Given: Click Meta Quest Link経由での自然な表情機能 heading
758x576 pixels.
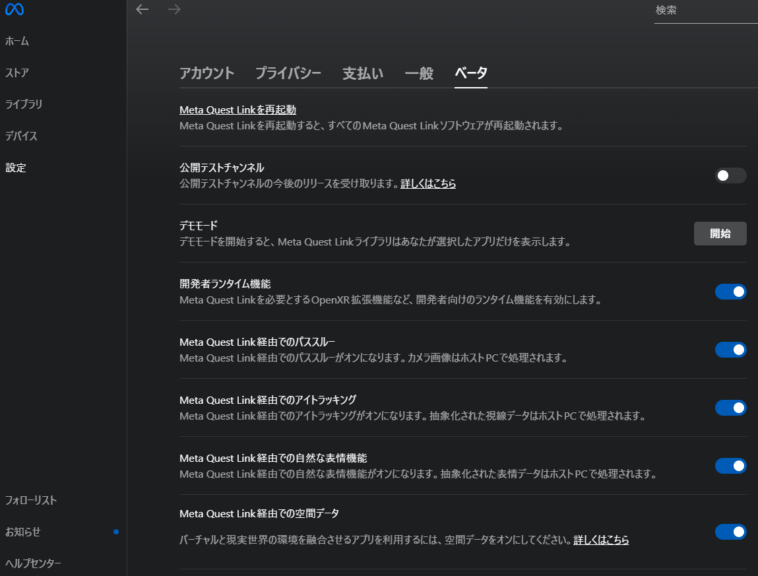Looking at the screenshot, I should tap(273, 458).
